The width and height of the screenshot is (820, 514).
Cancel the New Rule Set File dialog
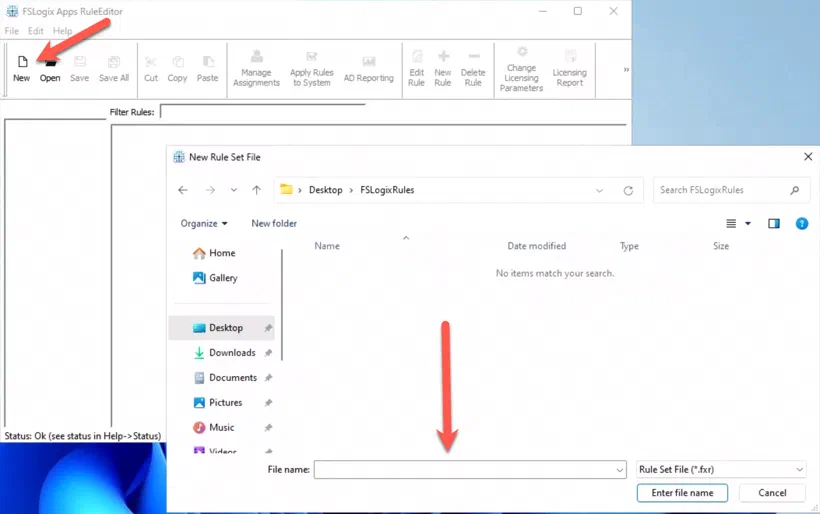[772, 493]
